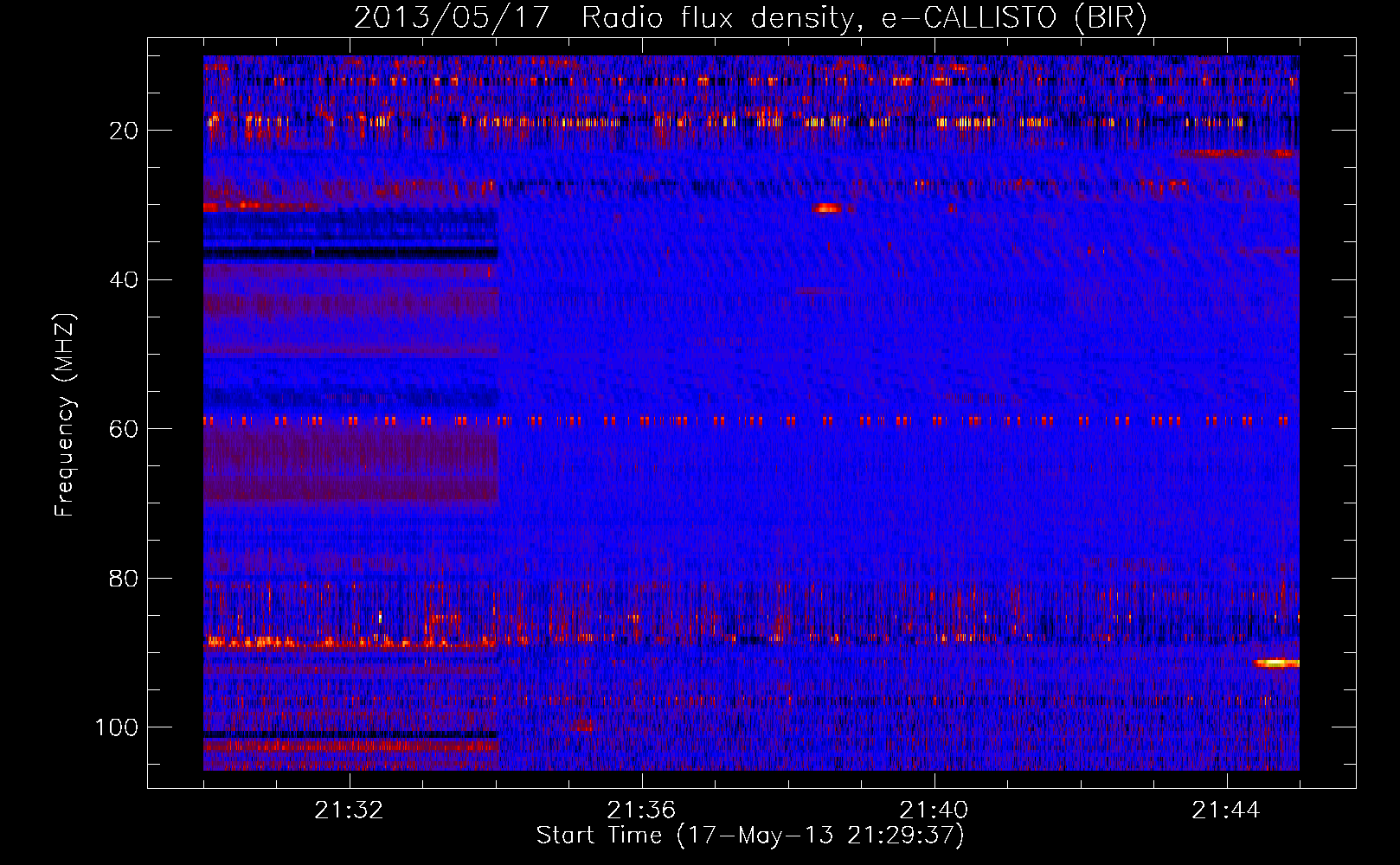1400x865 pixels.
Task: Click the bright burst near 30 MHz at 21:38
Action: (x=827, y=208)
